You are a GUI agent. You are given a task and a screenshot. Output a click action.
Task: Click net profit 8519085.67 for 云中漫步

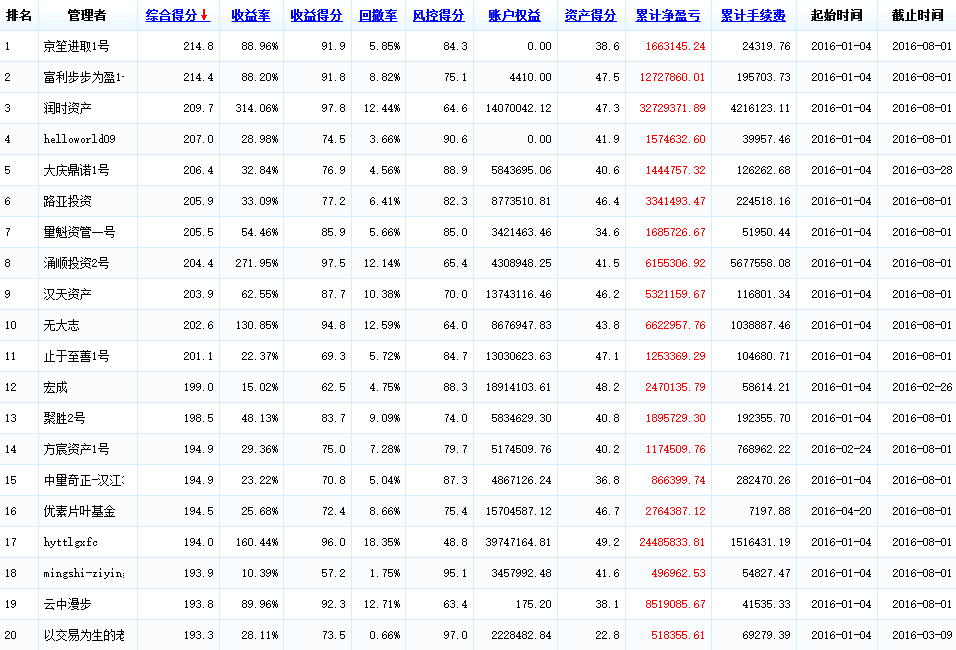(676, 604)
